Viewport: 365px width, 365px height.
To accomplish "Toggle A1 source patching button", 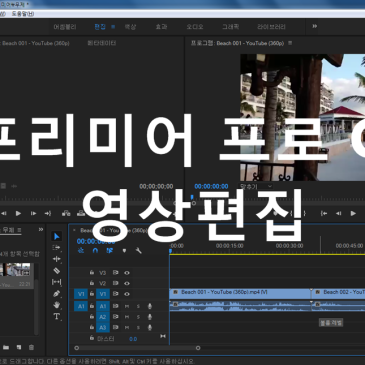I will click(81, 306).
